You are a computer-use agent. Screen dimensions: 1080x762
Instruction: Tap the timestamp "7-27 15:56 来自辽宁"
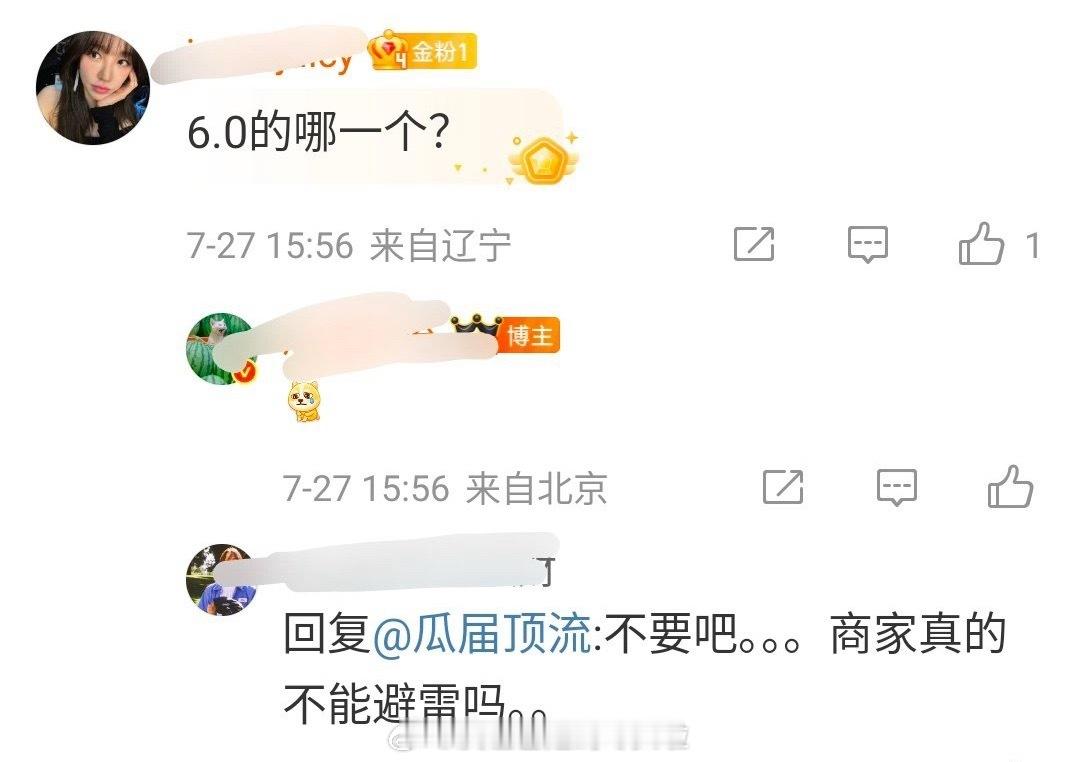coord(349,245)
